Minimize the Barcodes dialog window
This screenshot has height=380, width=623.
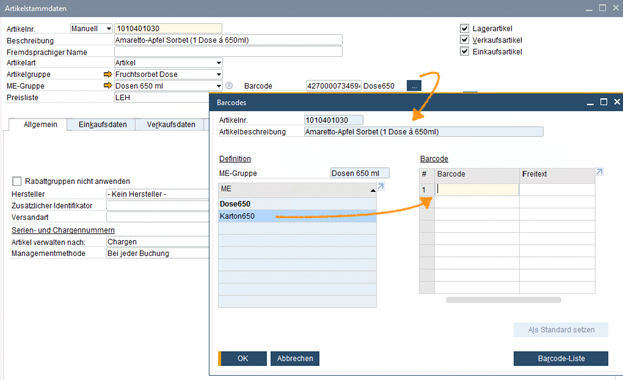(x=590, y=103)
